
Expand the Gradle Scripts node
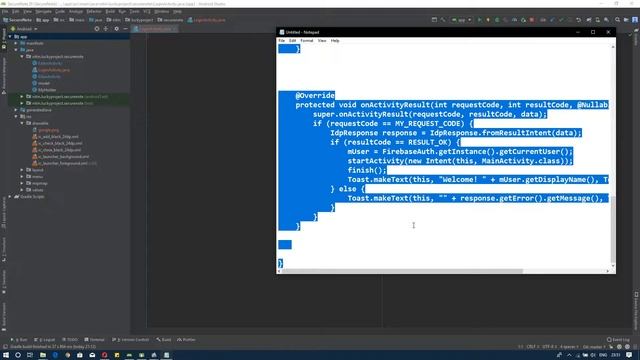point(10,196)
